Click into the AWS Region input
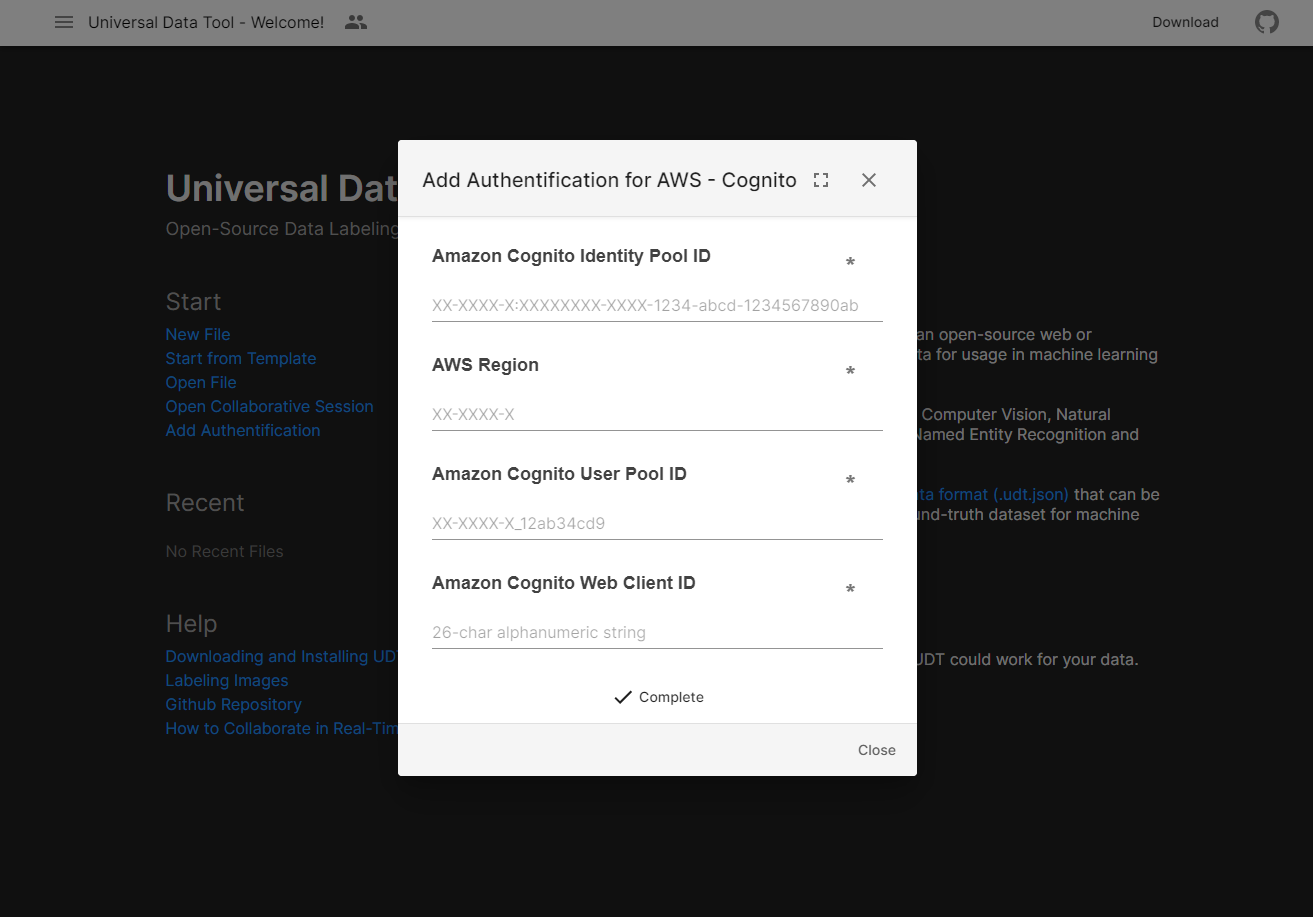 pos(657,414)
